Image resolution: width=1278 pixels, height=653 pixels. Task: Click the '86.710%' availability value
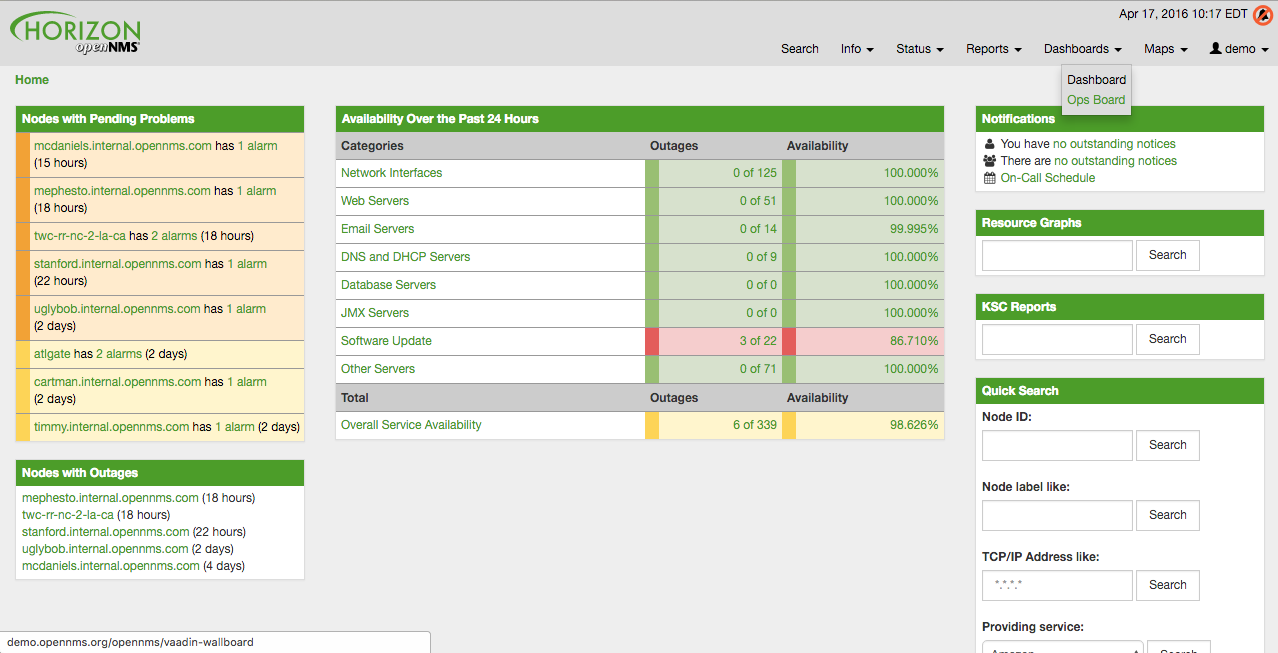914,341
